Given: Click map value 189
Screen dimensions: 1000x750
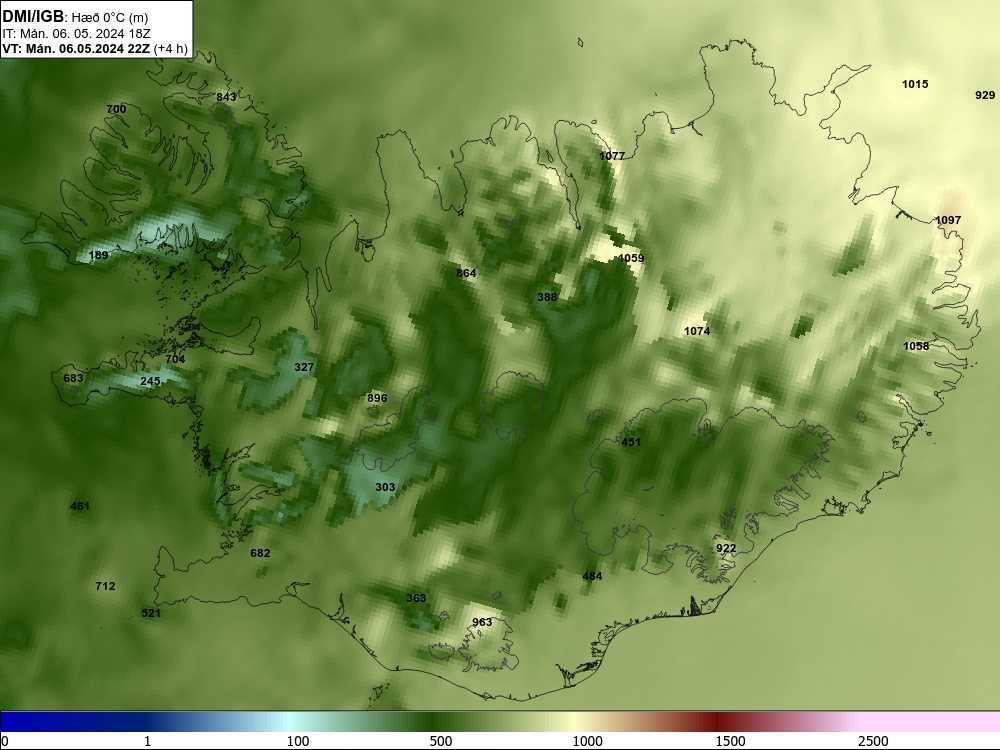Looking at the screenshot, I should pos(98,255).
